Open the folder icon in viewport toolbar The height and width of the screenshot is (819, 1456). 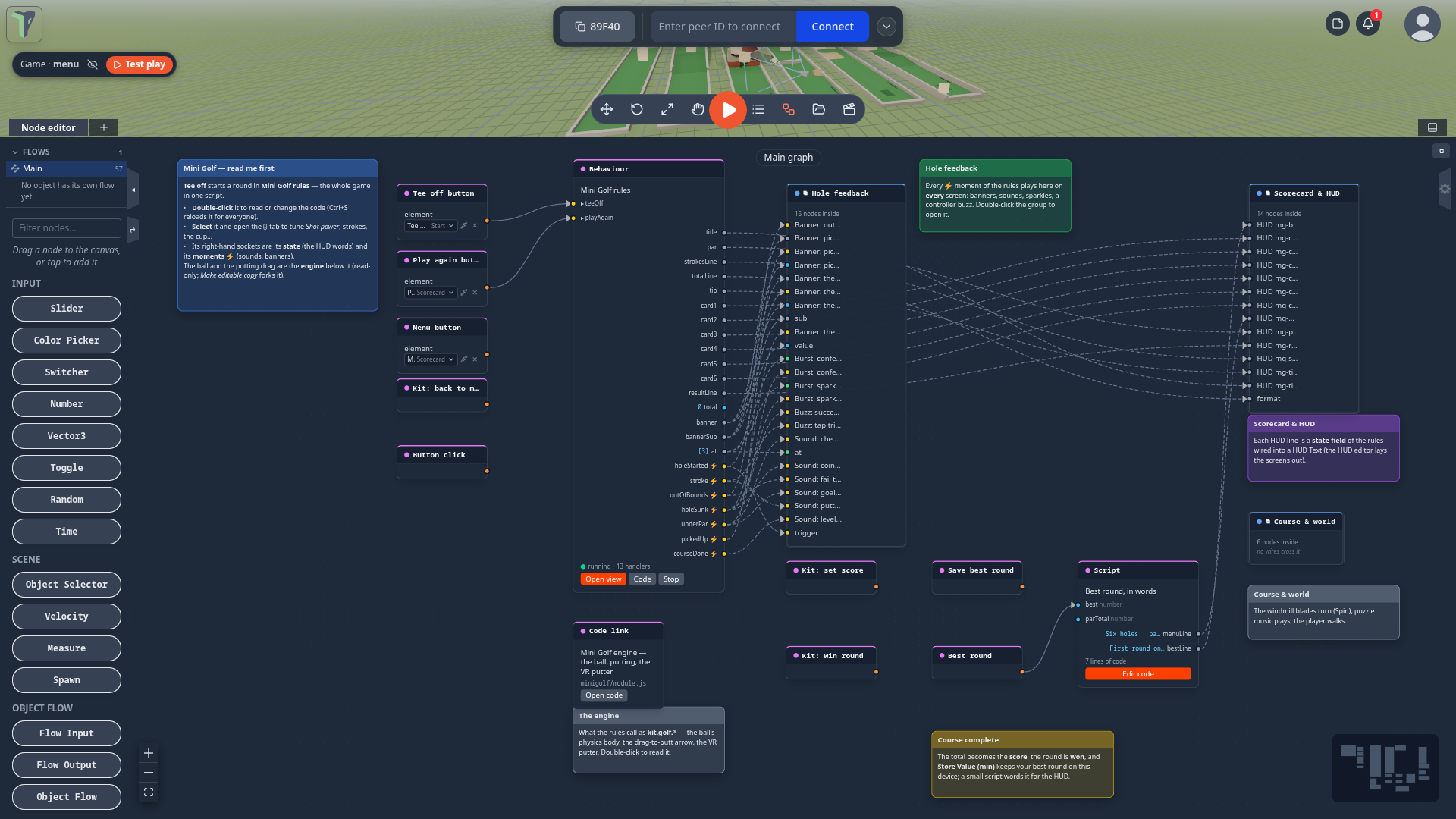[x=819, y=109]
